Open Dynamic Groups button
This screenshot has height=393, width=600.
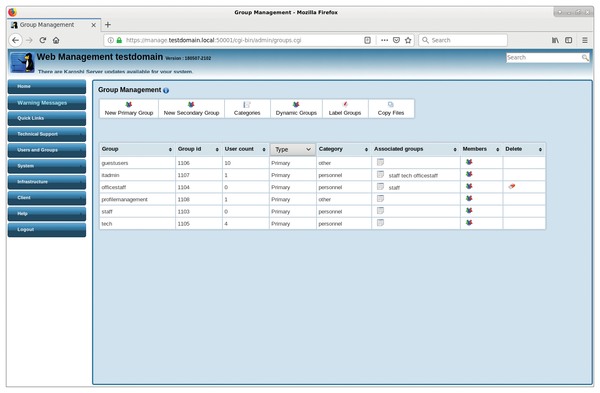(296, 109)
